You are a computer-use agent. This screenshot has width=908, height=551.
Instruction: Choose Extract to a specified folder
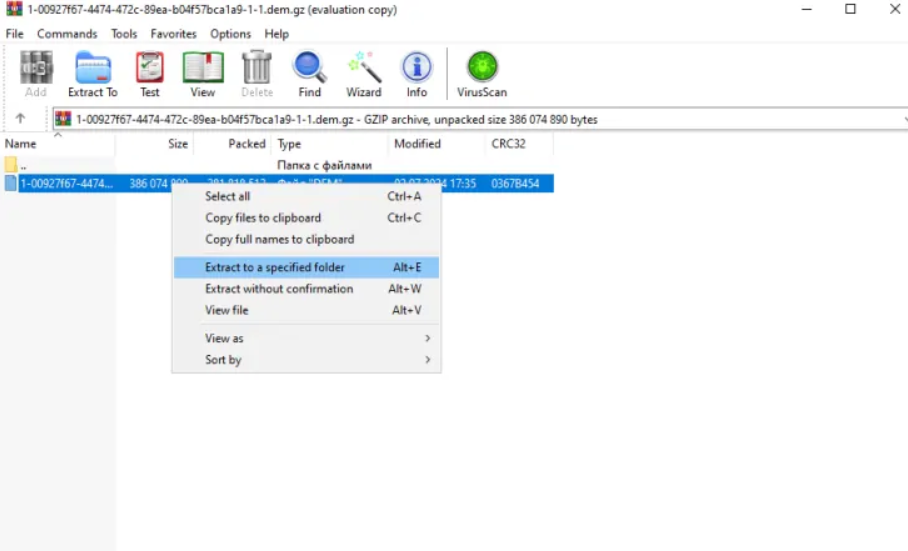coord(306,267)
